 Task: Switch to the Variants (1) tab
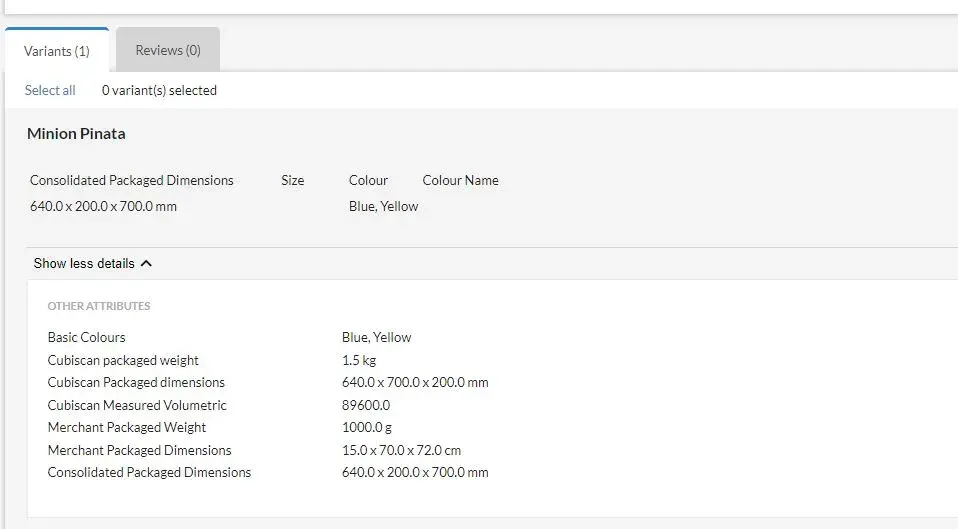pyautogui.click(x=57, y=51)
